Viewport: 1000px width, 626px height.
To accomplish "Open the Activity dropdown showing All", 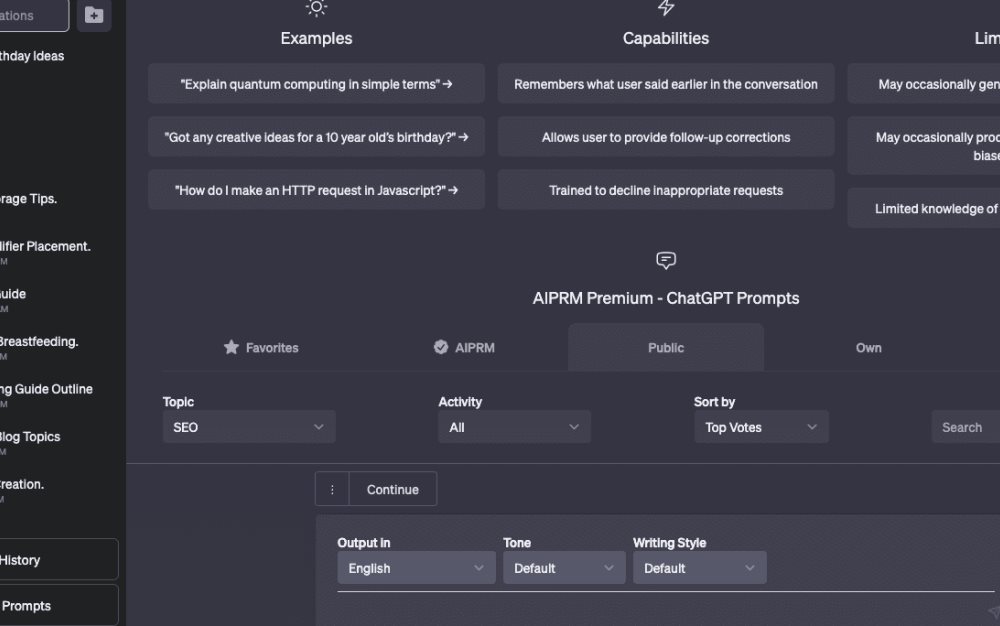I will coord(514,426).
